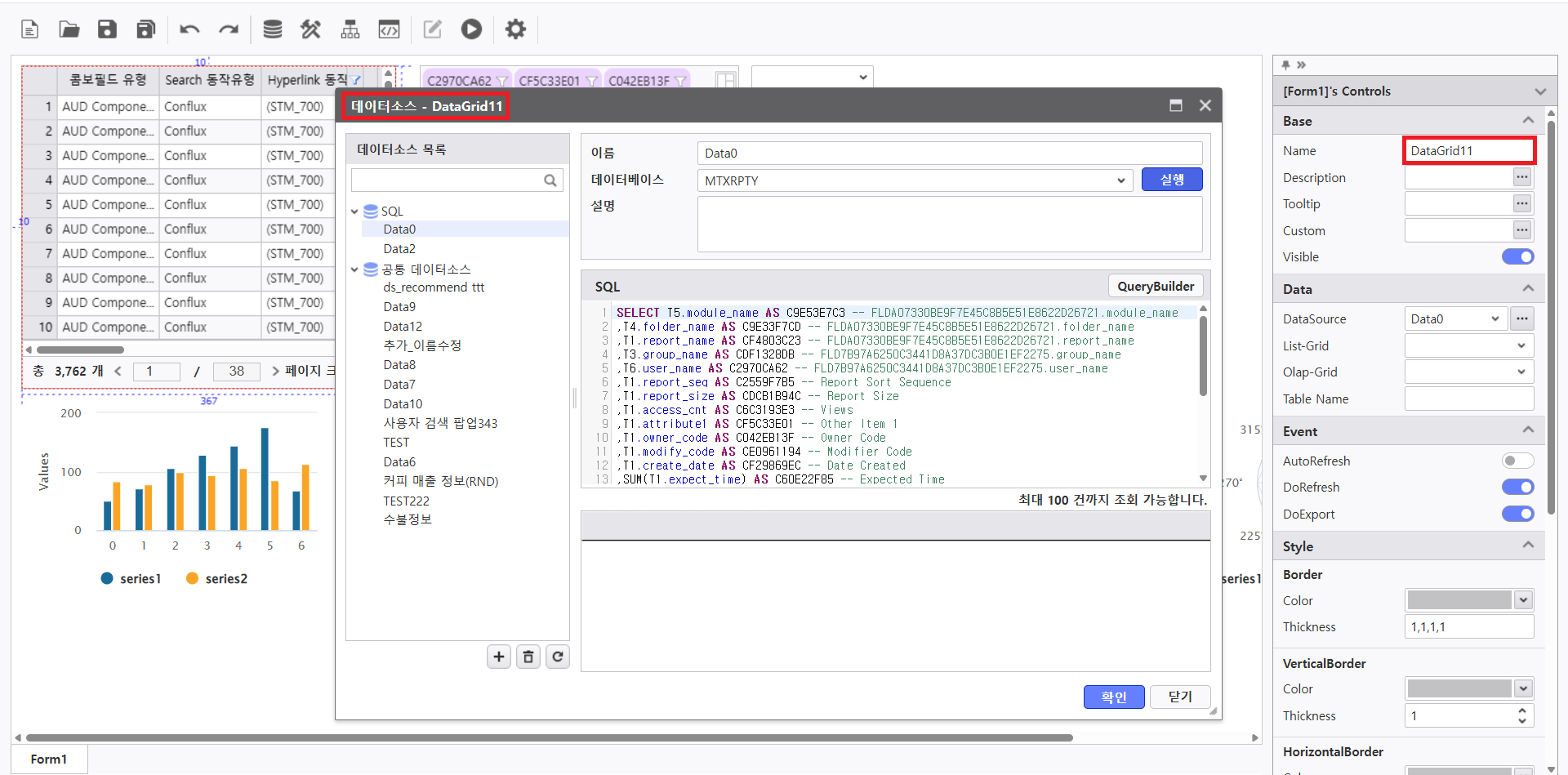This screenshot has height=775, width=1568.
Task: Select Data2 in the datasource tree
Action: point(399,249)
